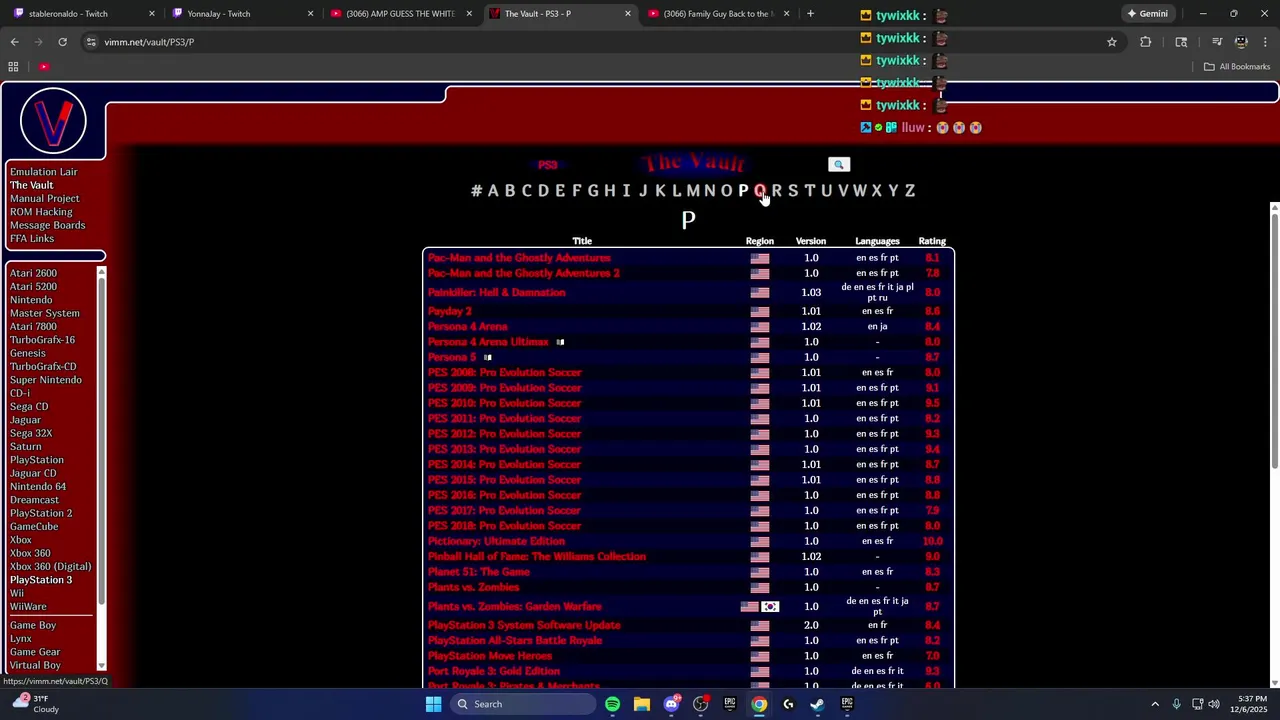Open Plants vs. Zombies: Garden Warfare

point(514,606)
